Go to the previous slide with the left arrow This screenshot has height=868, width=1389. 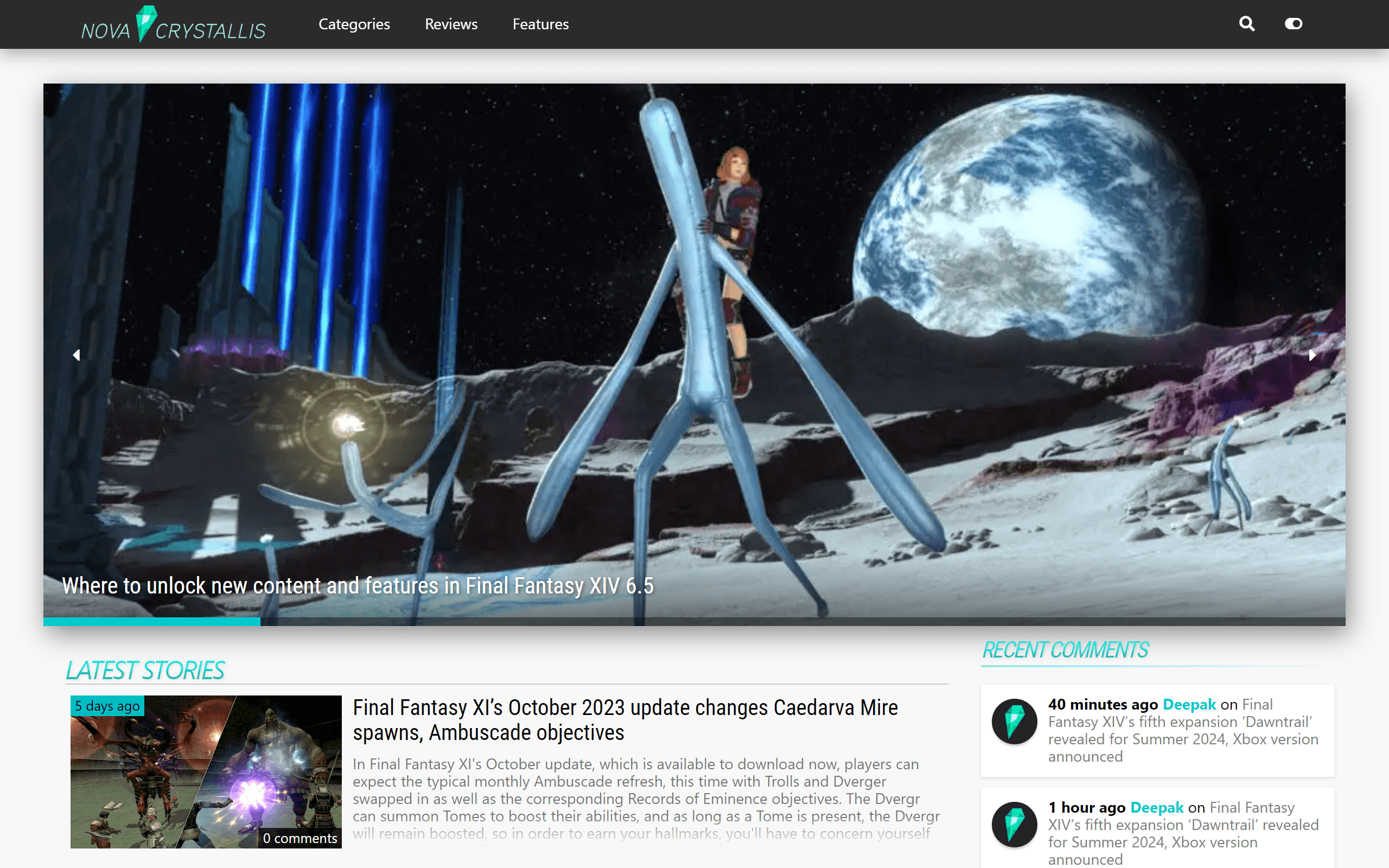pos(77,355)
